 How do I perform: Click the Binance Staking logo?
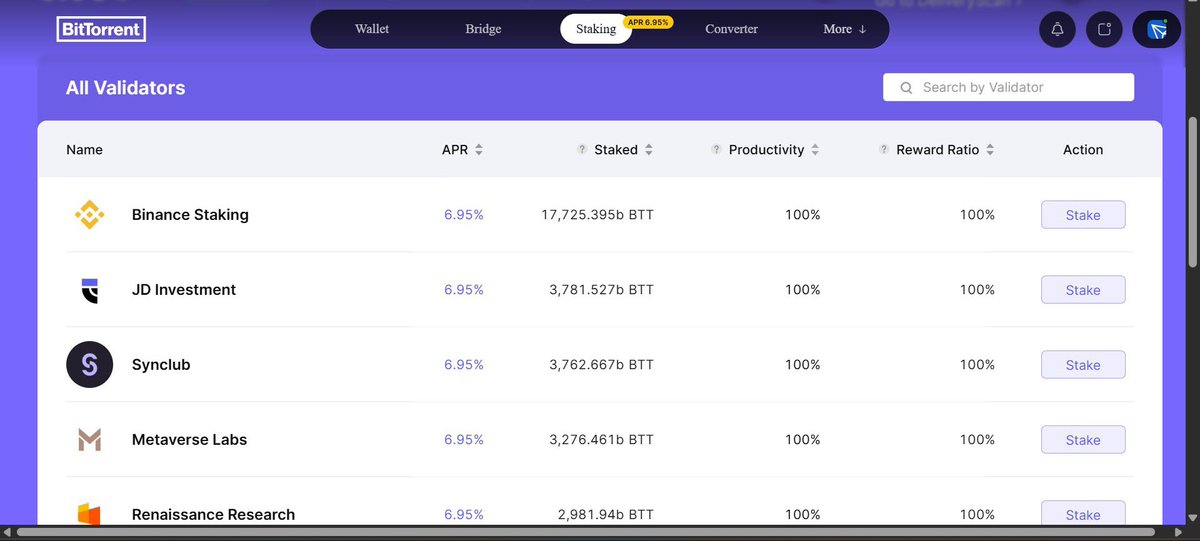pos(90,215)
